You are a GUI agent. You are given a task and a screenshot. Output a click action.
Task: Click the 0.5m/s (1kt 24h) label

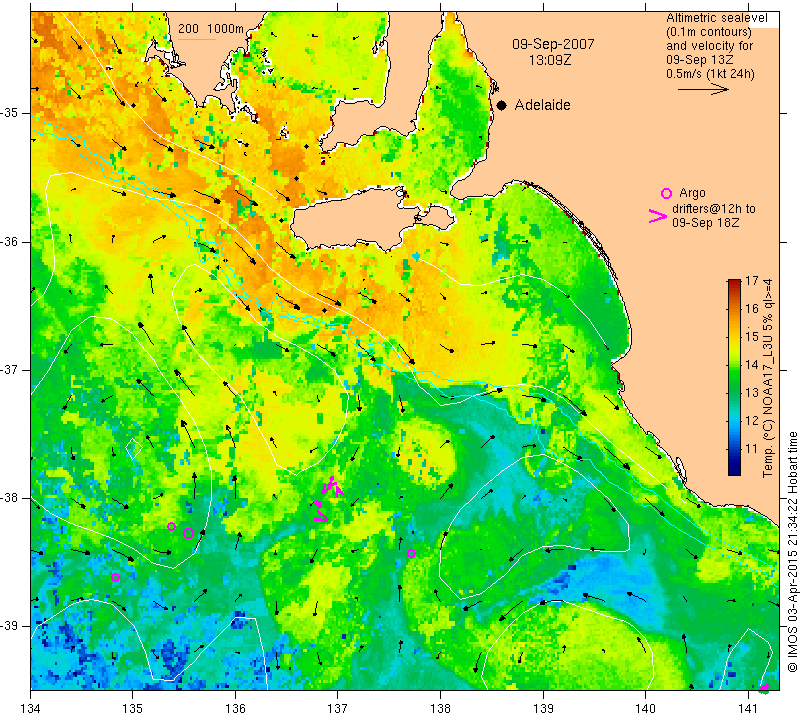click(x=710, y=74)
